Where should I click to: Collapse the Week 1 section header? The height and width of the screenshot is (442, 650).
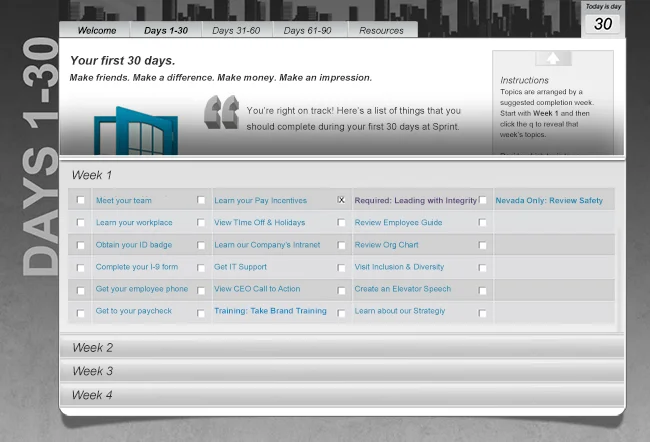pos(342,175)
